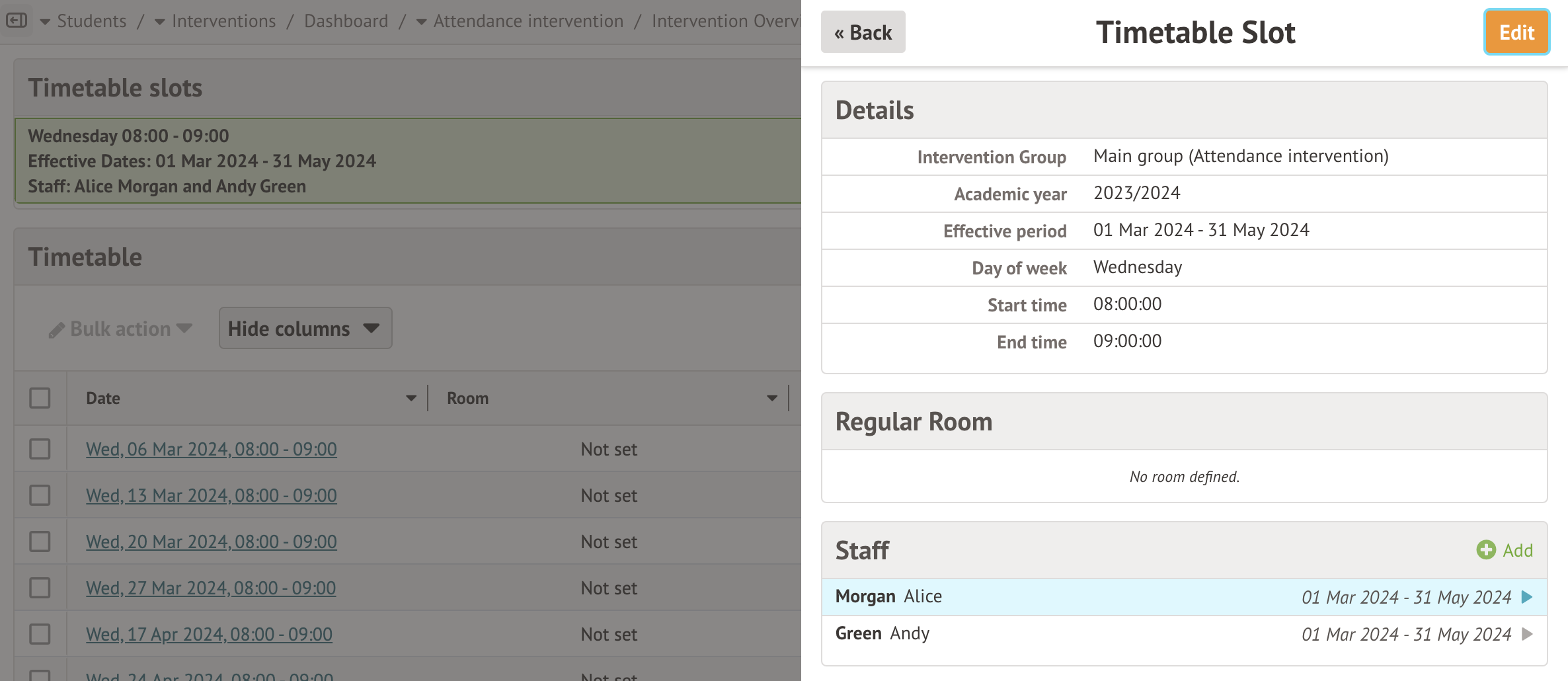Viewport: 1568px width, 681px height.
Task: Open the Hide columns dropdown
Action: coord(305,329)
